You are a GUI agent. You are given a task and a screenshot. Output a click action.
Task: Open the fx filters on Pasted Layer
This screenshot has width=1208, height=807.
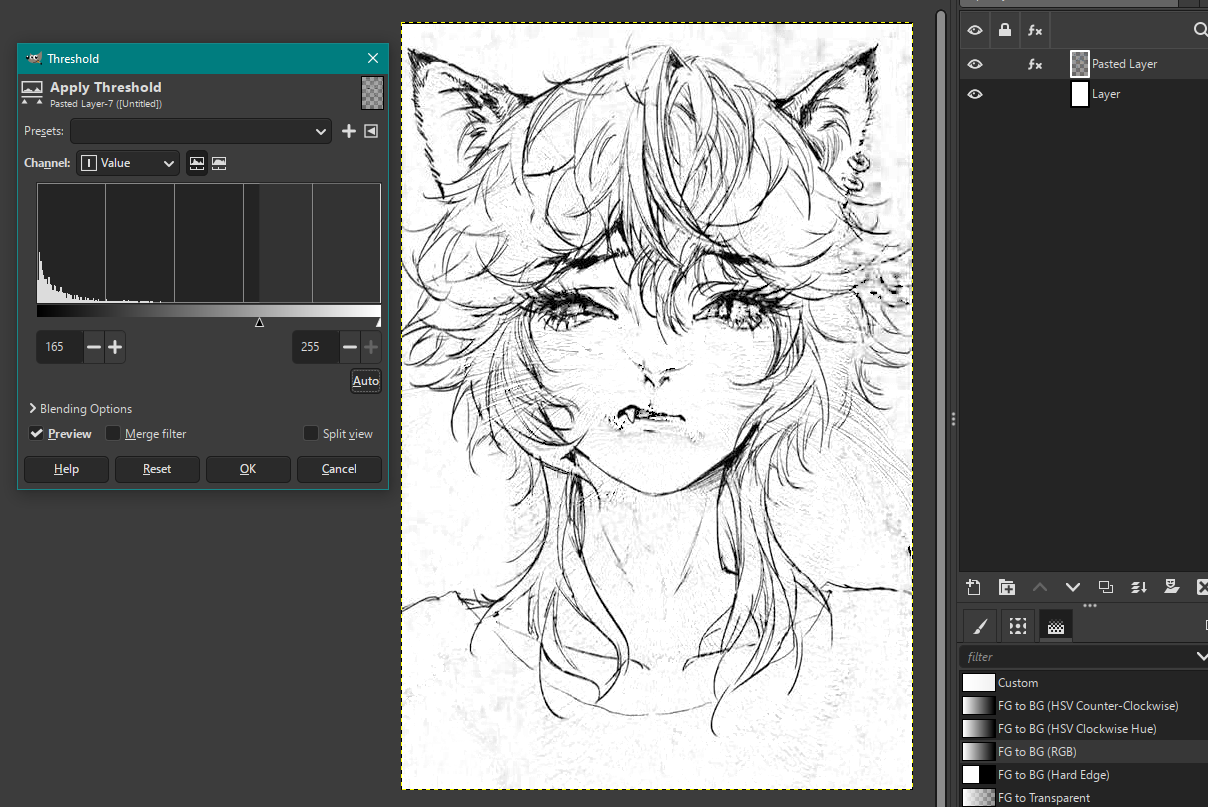tap(1035, 64)
